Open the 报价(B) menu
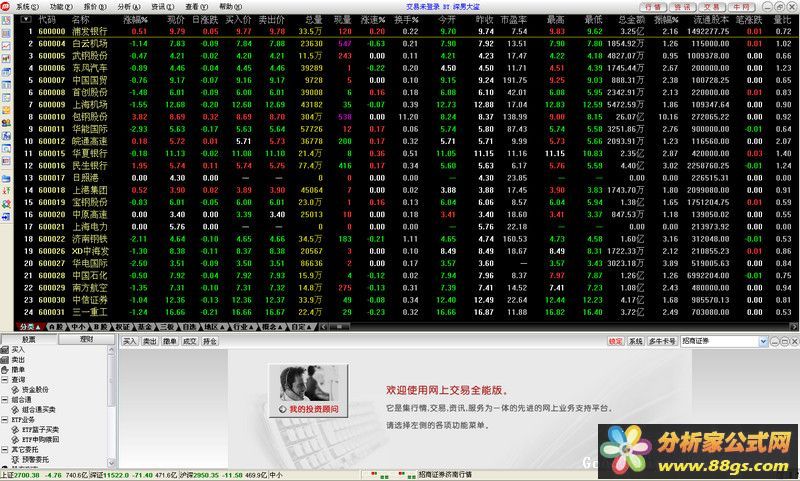This screenshot has height=481, width=800. pos(95,7)
